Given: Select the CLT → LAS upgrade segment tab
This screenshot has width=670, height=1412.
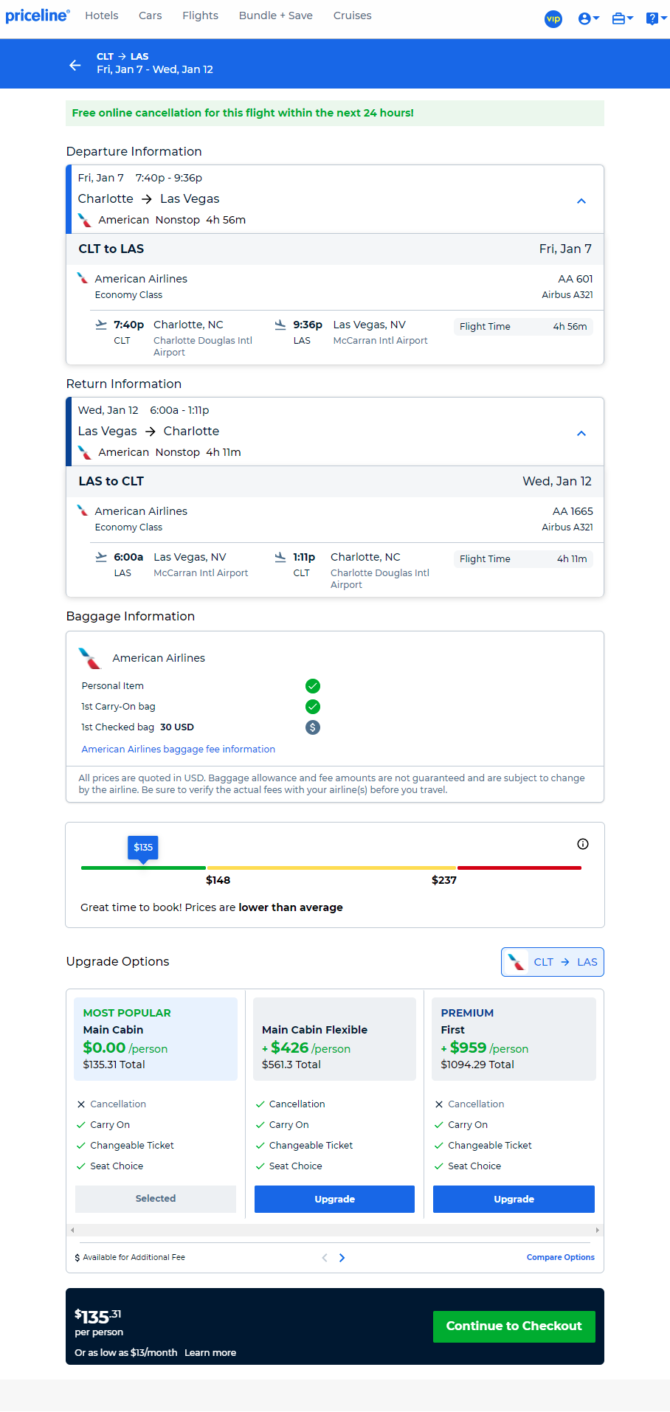Looking at the screenshot, I should [552, 962].
